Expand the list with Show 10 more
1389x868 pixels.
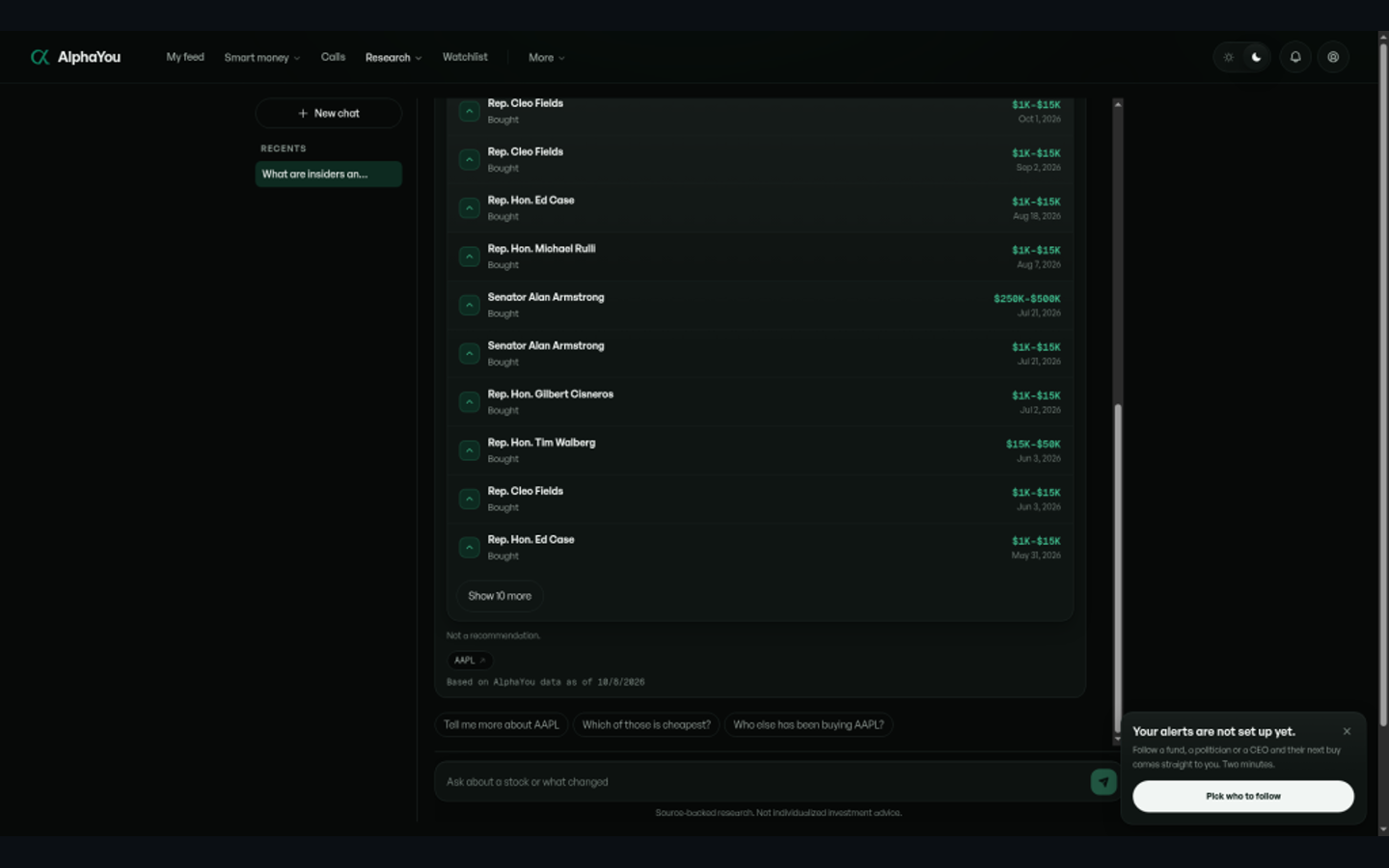point(500,596)
